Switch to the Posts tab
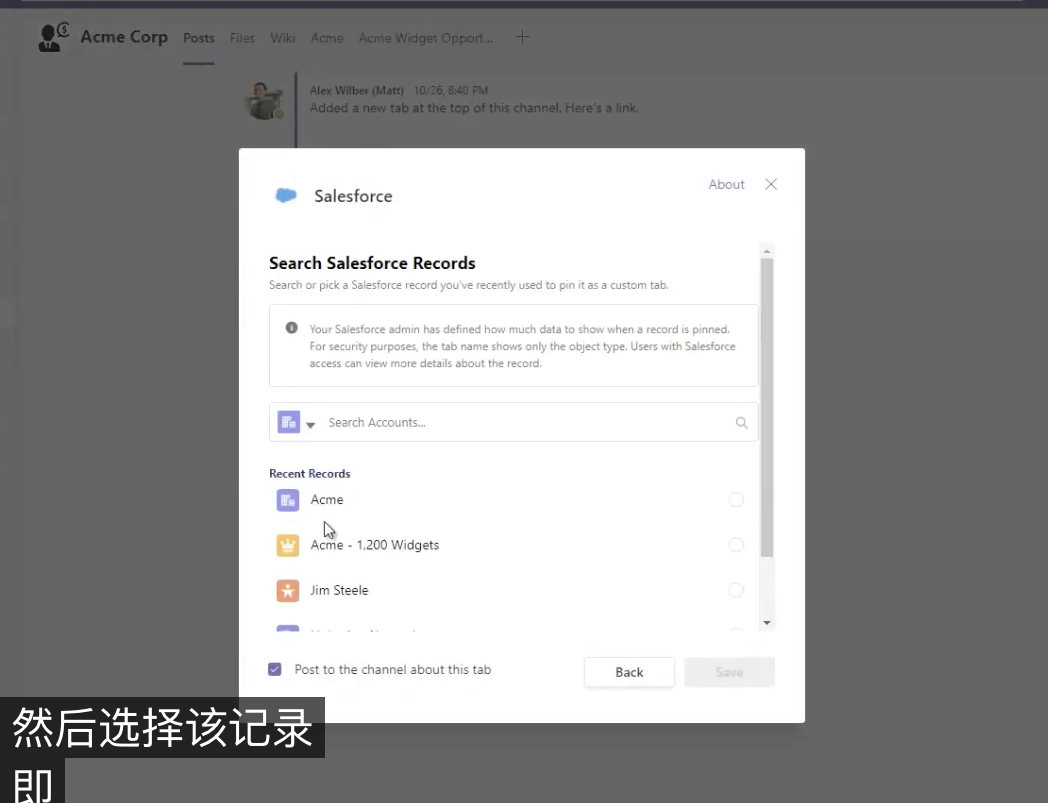The image size is (1048, 803). (x=199, y=38)
